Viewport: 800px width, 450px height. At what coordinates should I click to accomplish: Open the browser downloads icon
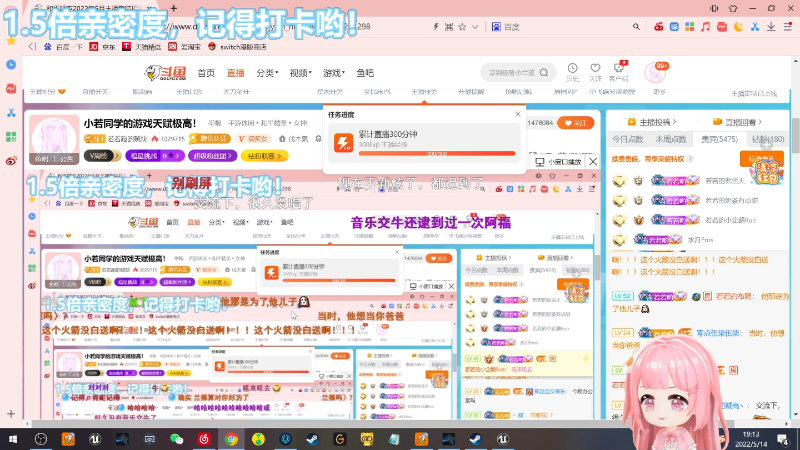(x=771, y=27)
